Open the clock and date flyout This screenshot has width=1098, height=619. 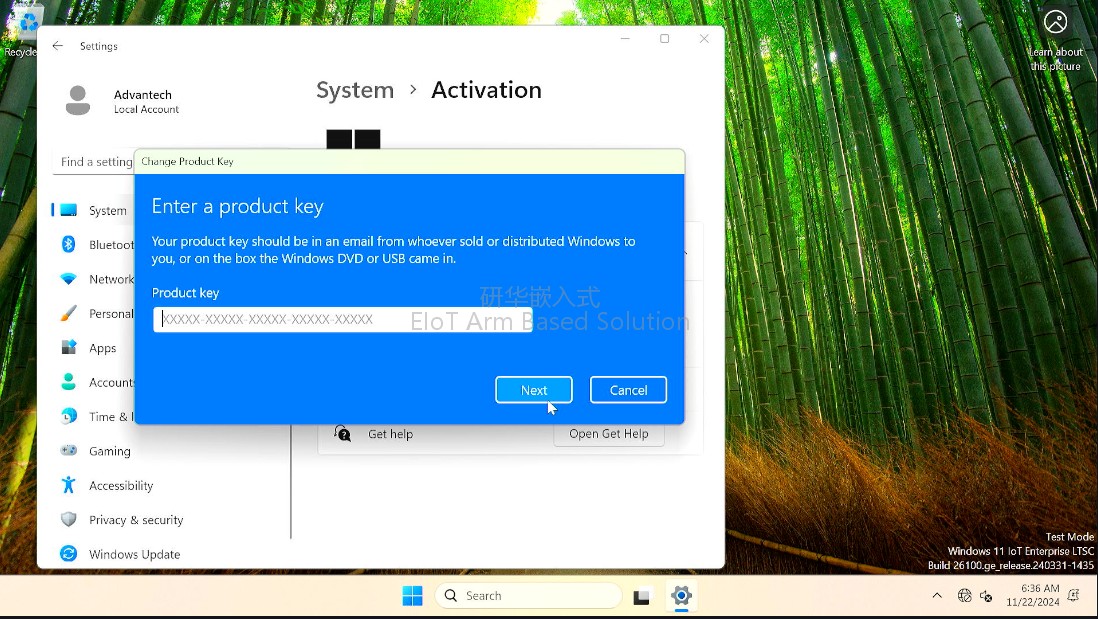coord(1033,595)
